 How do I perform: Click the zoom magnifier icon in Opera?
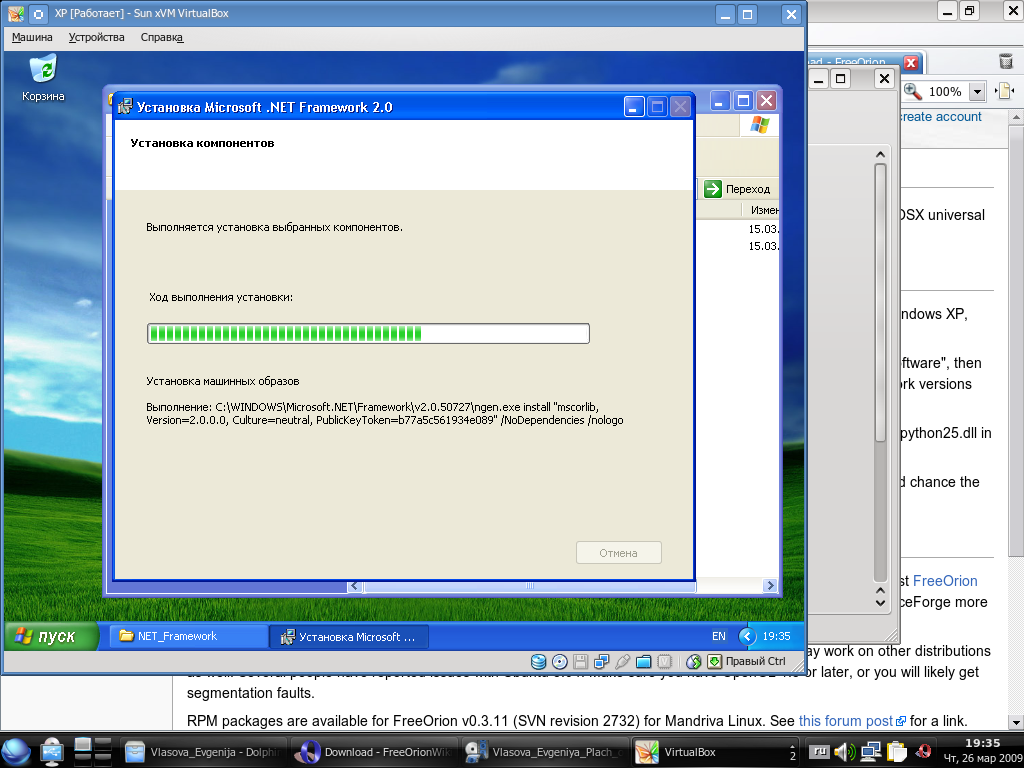coord(912,91)
